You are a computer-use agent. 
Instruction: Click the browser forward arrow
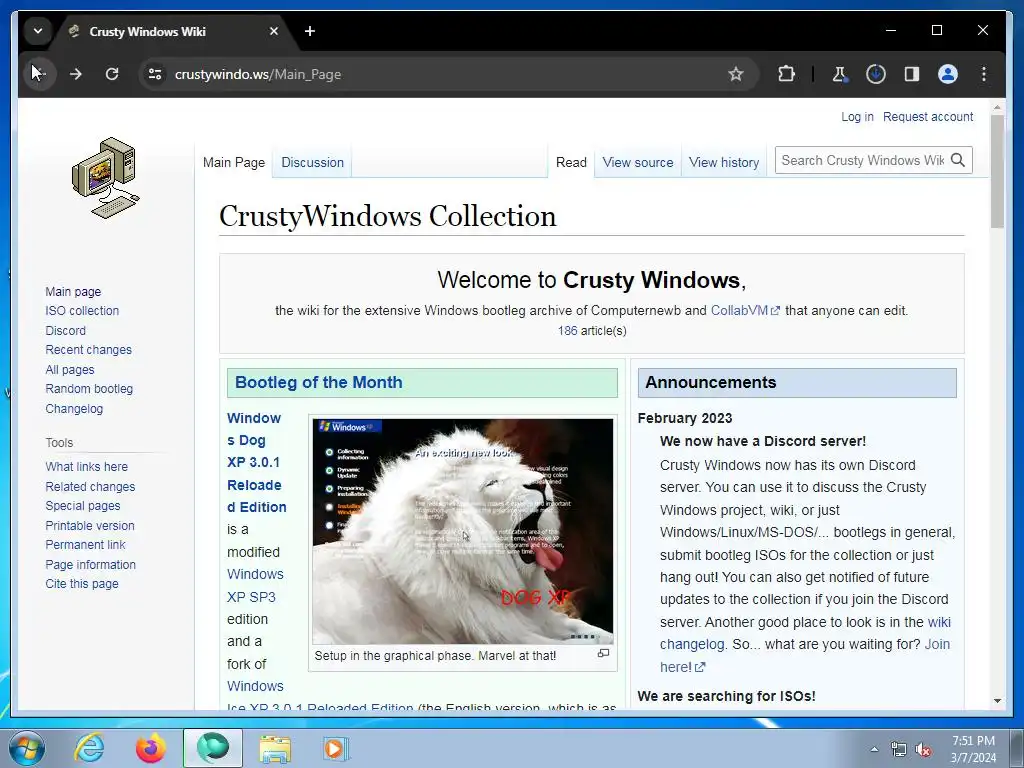click(x=76, y=74)
